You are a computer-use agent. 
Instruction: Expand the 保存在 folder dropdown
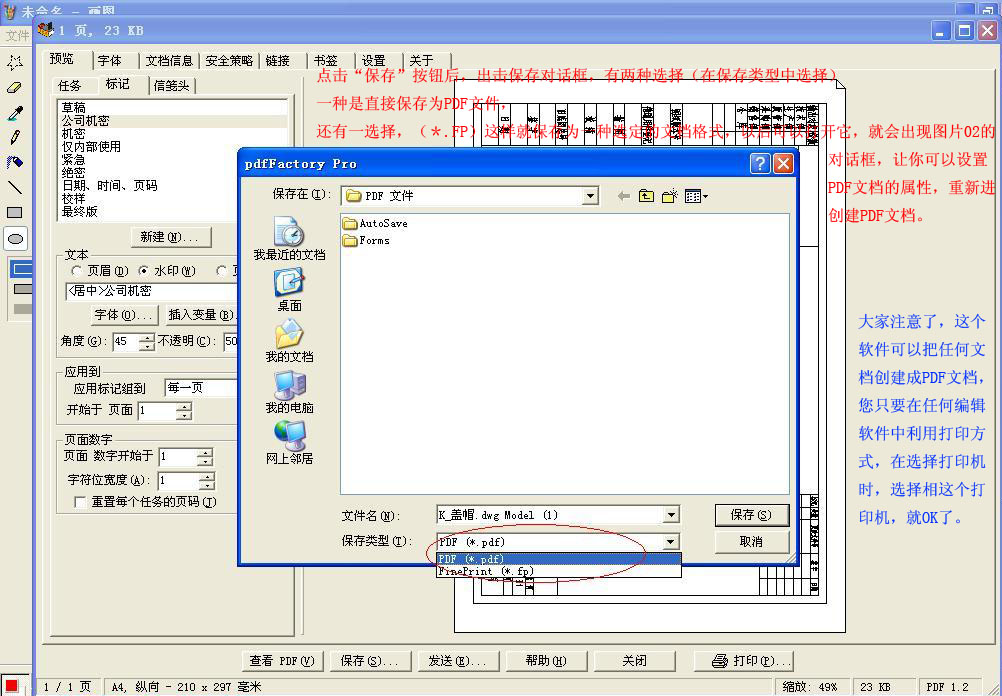coord(590,196)
